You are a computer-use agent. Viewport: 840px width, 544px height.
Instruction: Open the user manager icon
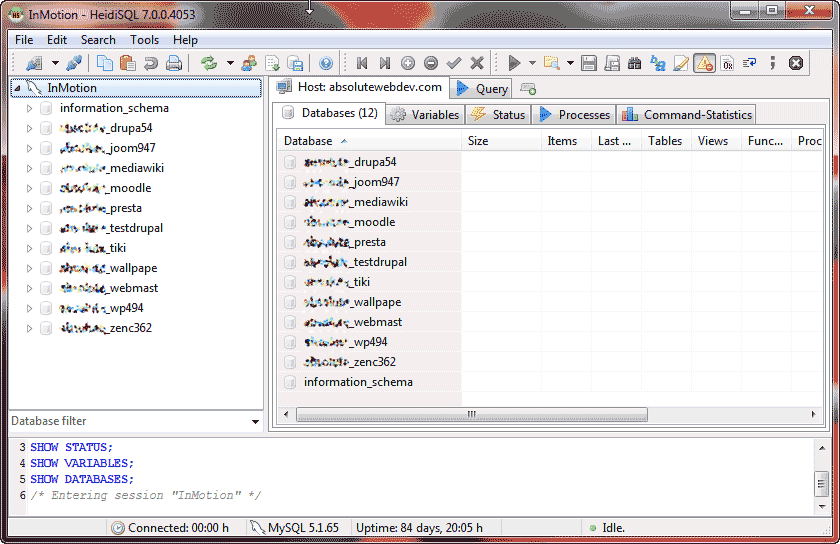click(249, 63)
